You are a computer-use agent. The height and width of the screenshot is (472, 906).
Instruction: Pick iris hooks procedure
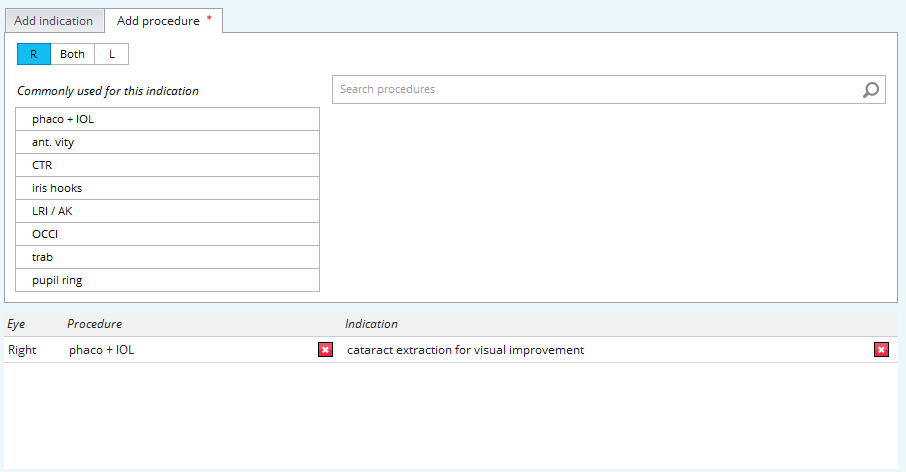pyautogui.click(x=168, y=188)
